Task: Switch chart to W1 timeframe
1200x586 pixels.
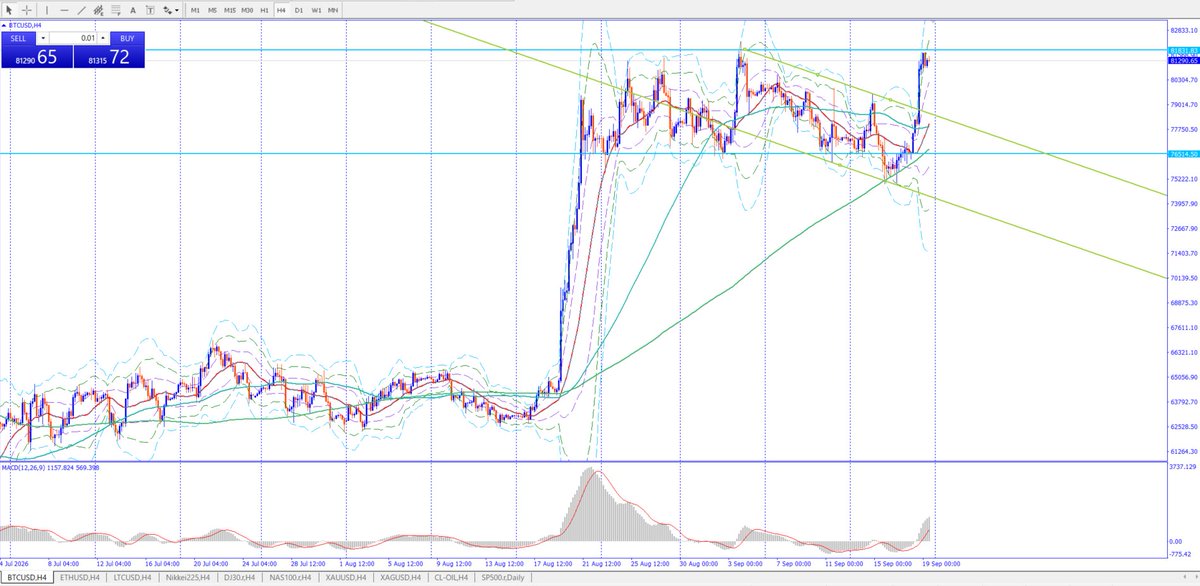Action: pos(316,10)
